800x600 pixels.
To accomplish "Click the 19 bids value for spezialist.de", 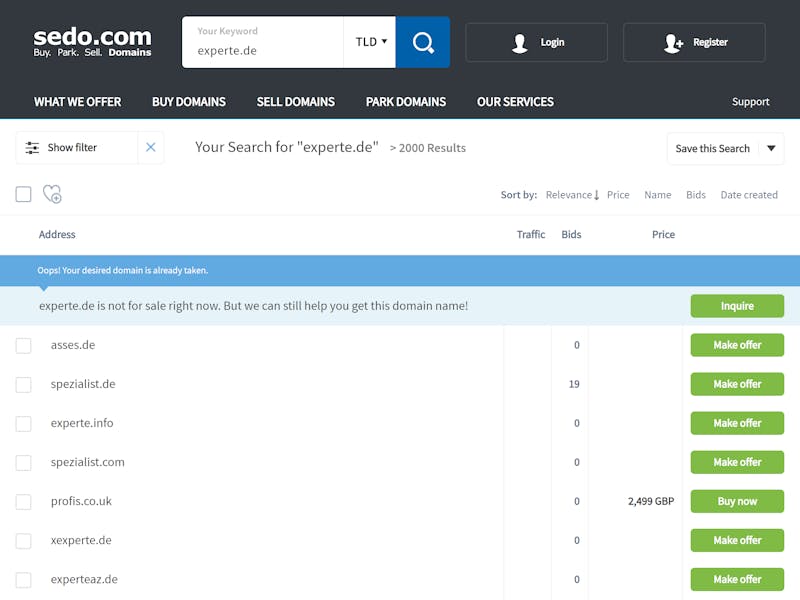I will (574, 384).
